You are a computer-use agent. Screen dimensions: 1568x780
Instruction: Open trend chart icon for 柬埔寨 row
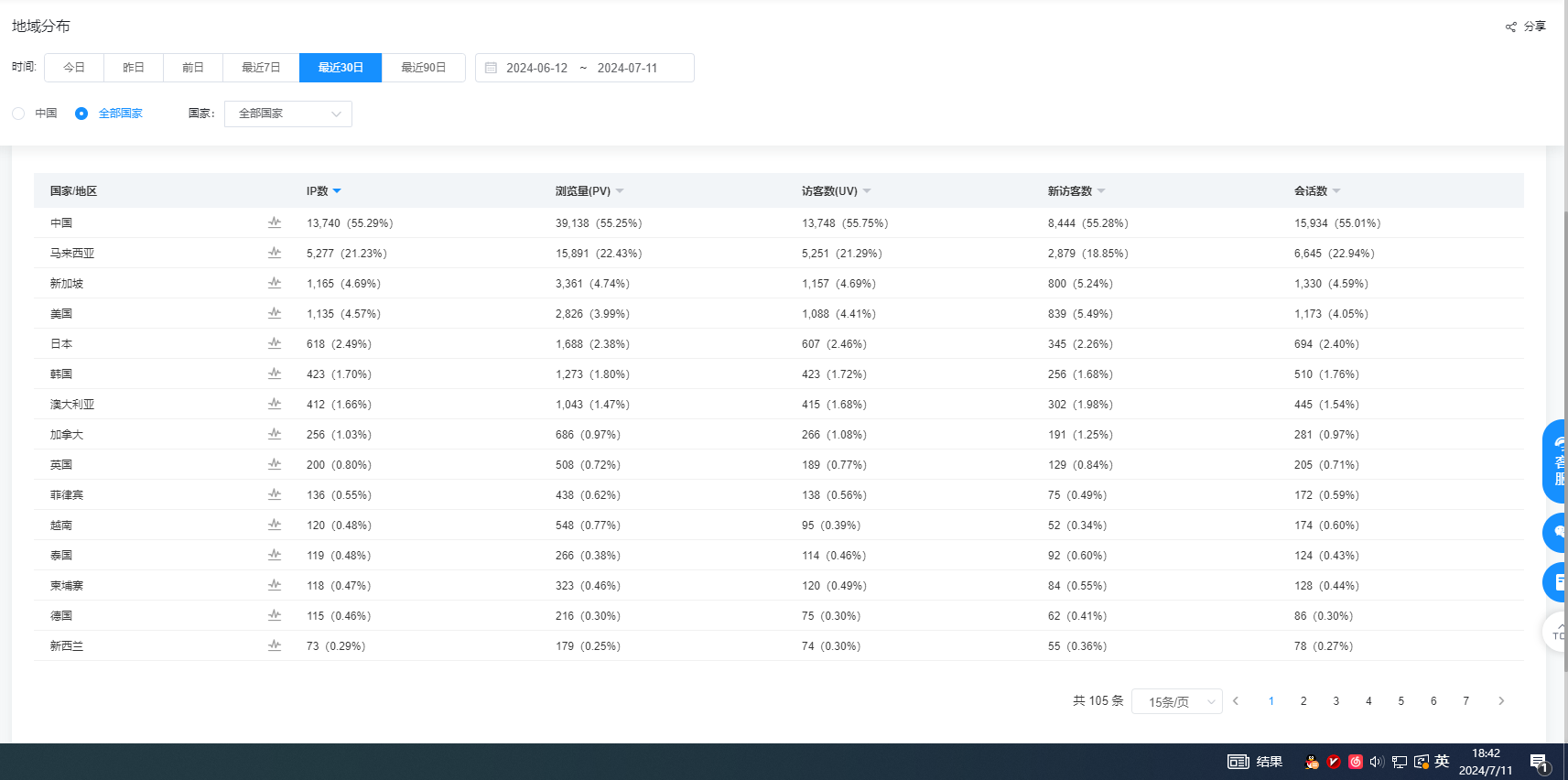tap(275, 585)
